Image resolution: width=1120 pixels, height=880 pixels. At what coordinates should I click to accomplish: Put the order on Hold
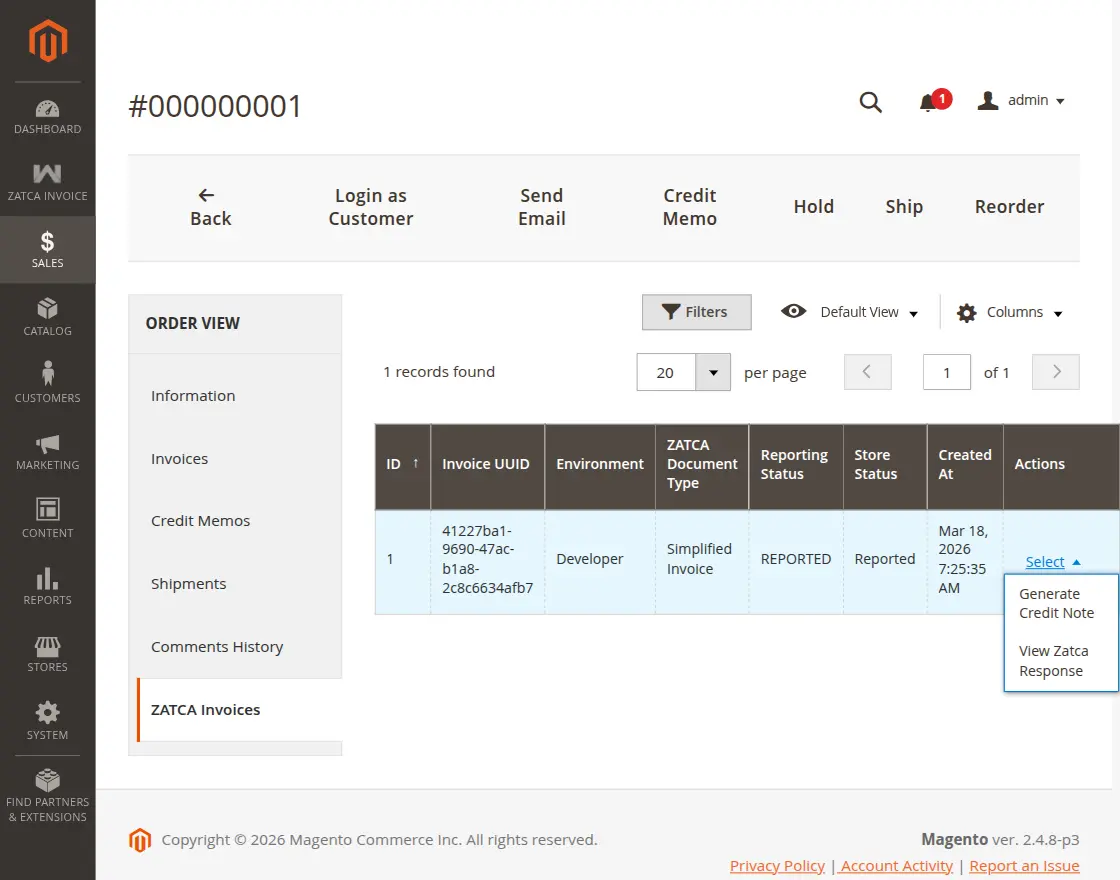tap(814, 207)
